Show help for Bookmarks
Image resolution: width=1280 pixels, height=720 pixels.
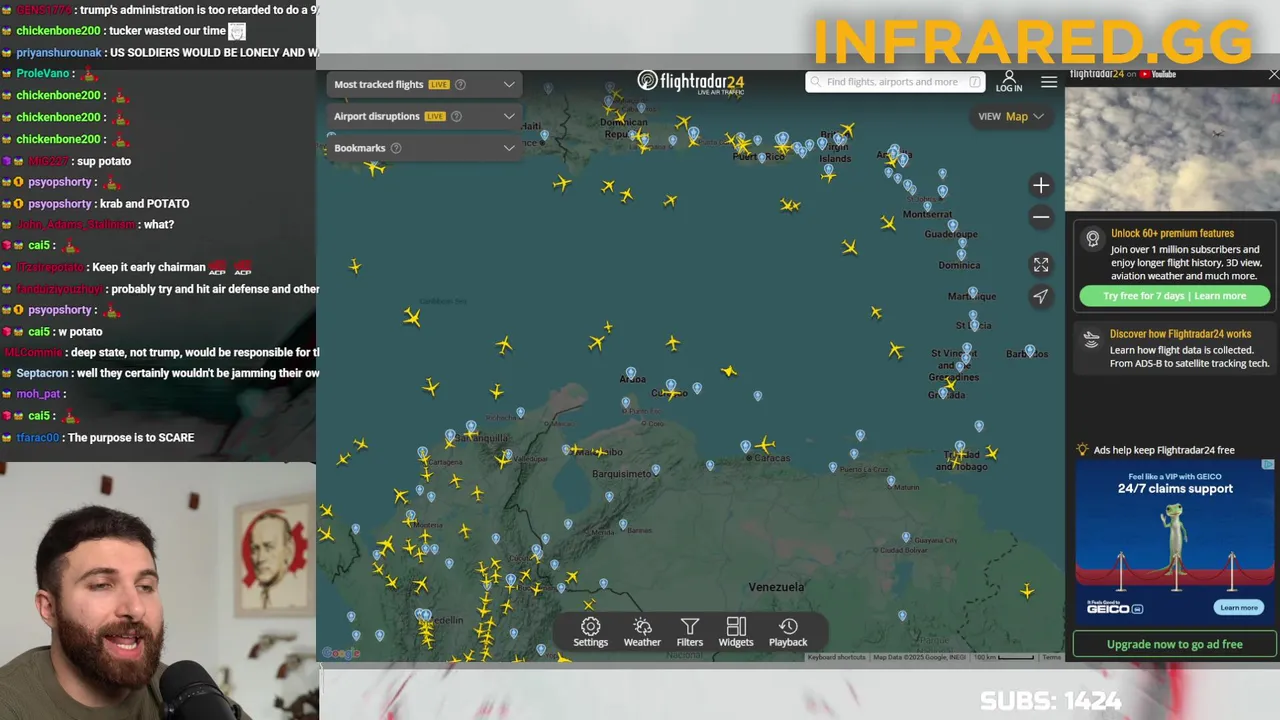click(x=396, y=148)
